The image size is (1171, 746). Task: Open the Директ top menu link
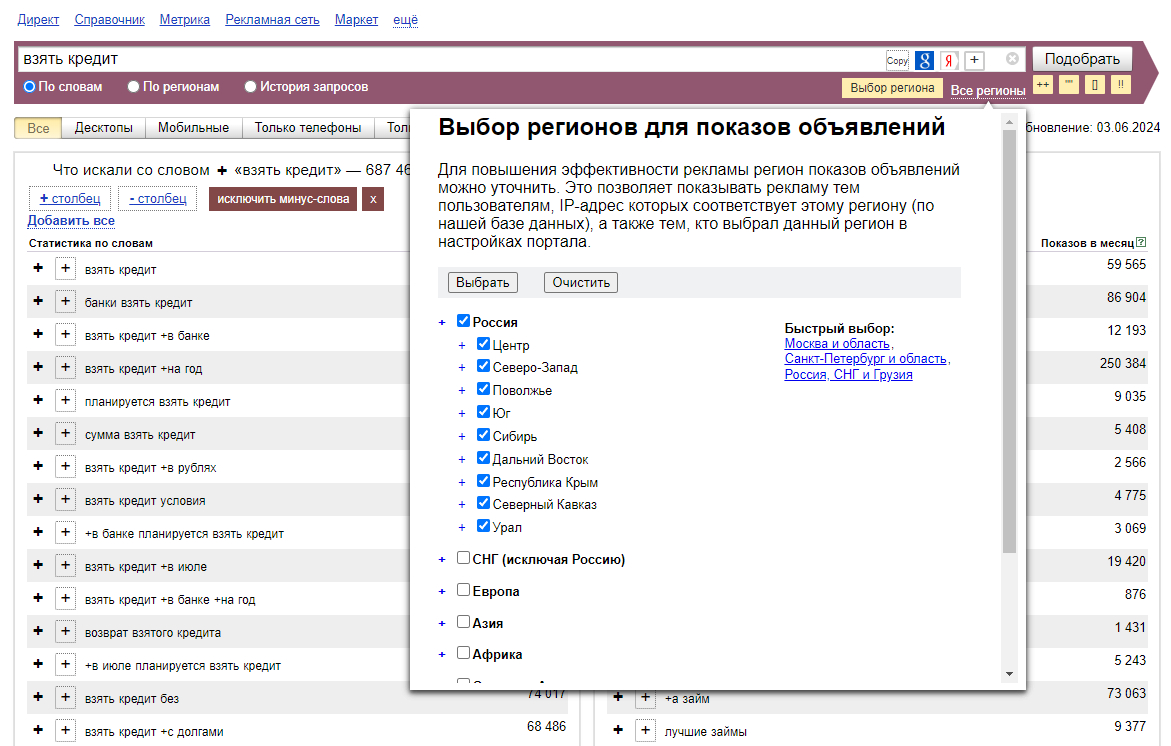(x=38, y=19)
